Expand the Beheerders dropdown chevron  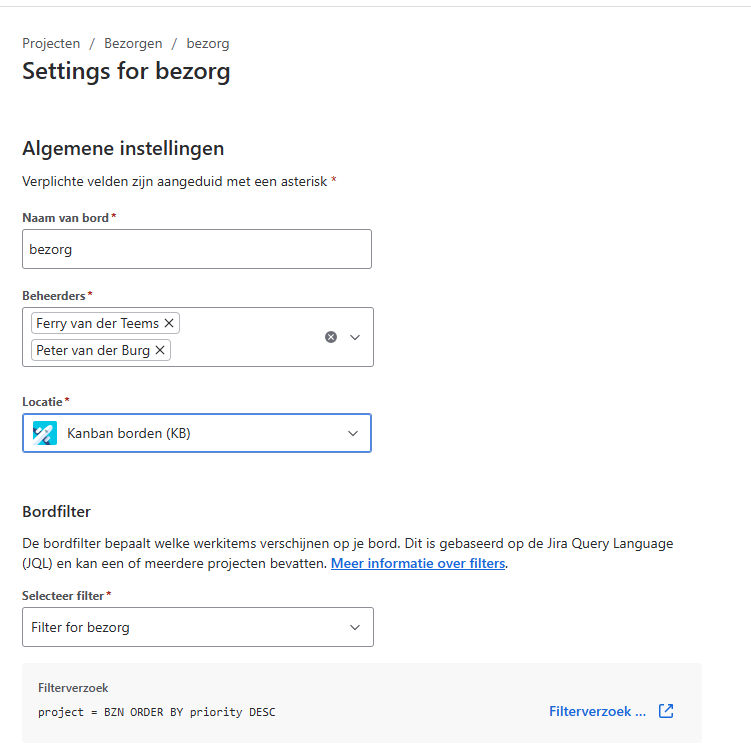click(x=355, y=337)
